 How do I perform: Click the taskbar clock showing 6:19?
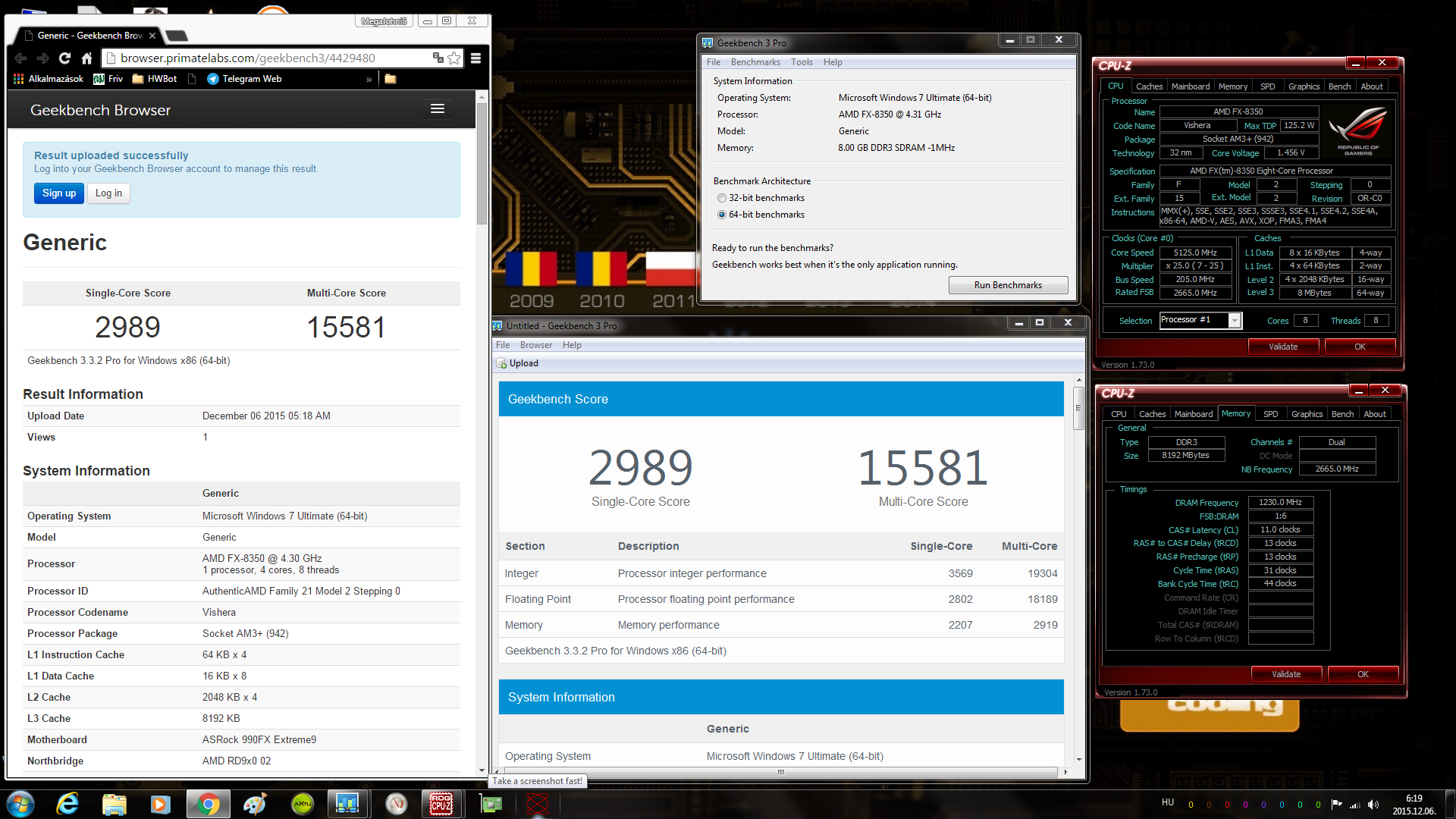tap(1414, 805)
